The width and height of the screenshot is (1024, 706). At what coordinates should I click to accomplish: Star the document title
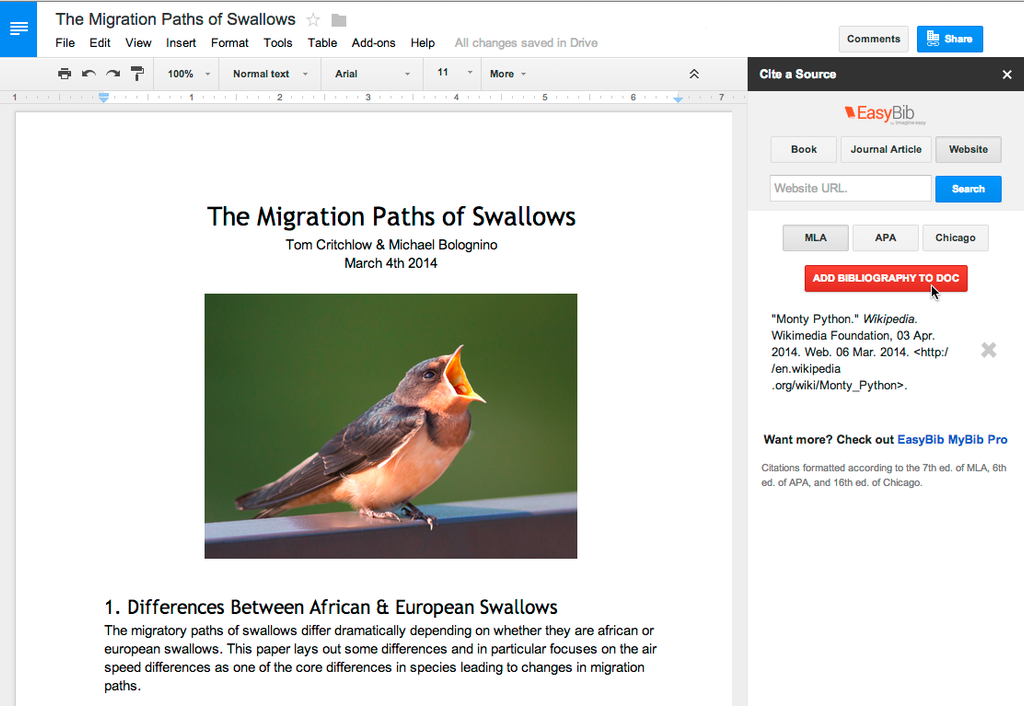(313, 20)
